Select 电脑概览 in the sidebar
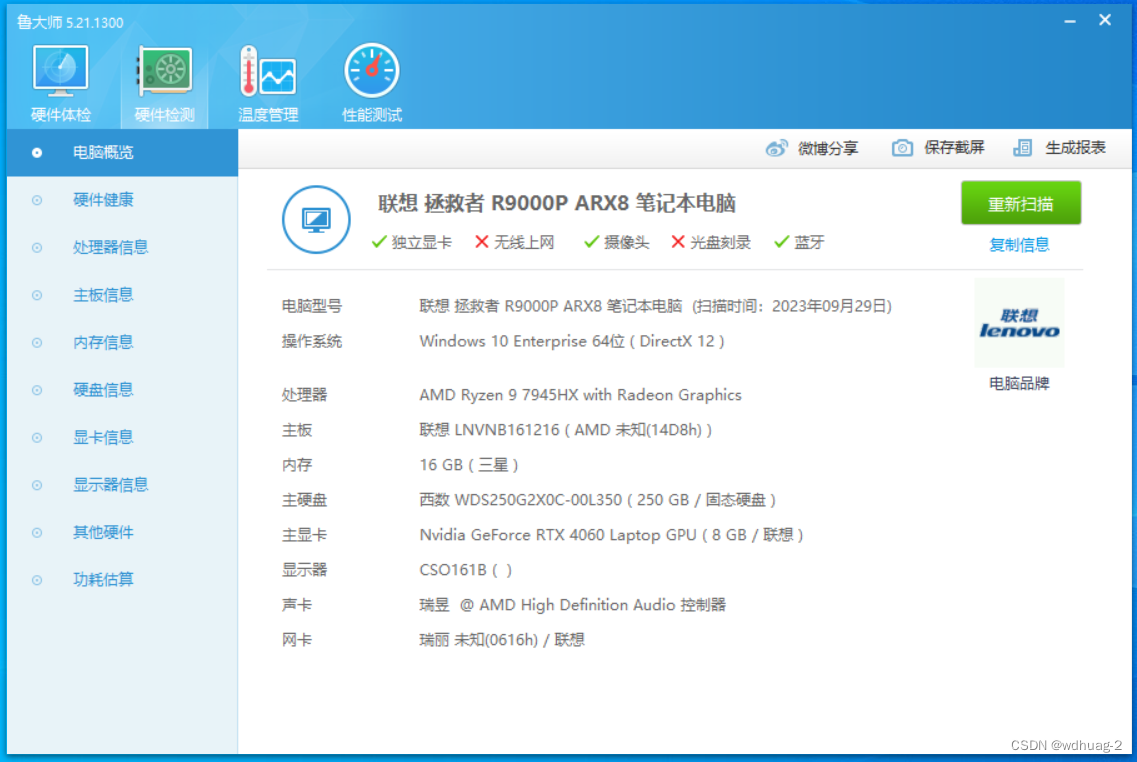Viewport: 1137px width, 762px height. click(x=123, y=152)
